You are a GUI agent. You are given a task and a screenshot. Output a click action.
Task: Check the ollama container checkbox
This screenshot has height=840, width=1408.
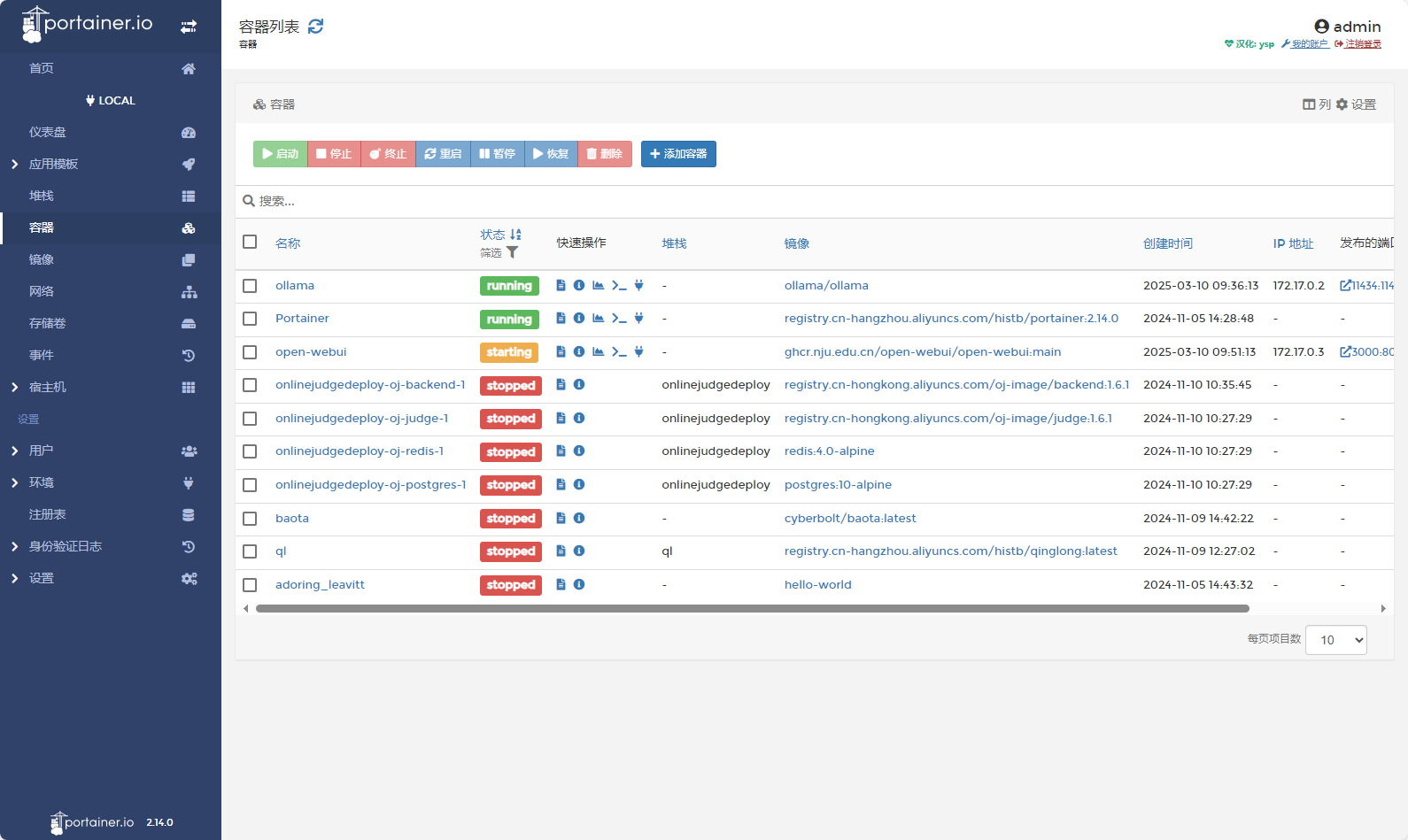(250, 286)
